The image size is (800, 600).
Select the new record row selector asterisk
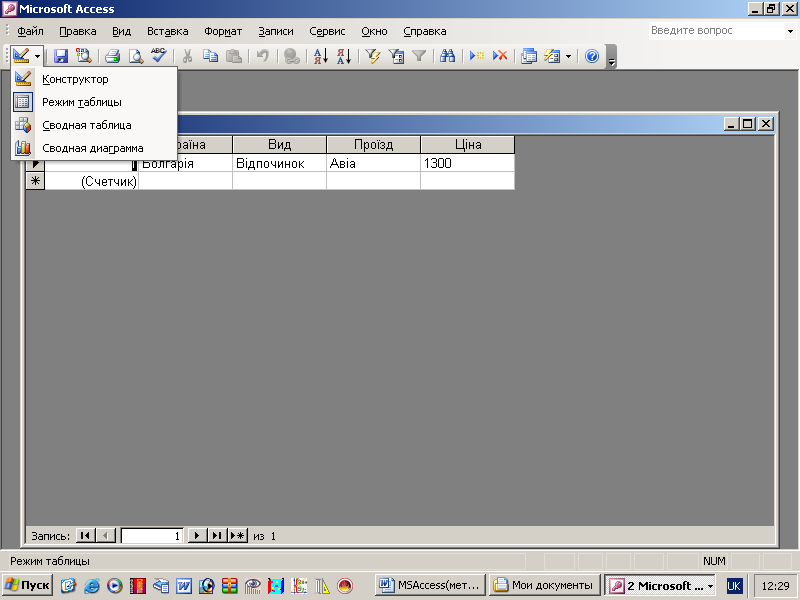pos(35,181)
